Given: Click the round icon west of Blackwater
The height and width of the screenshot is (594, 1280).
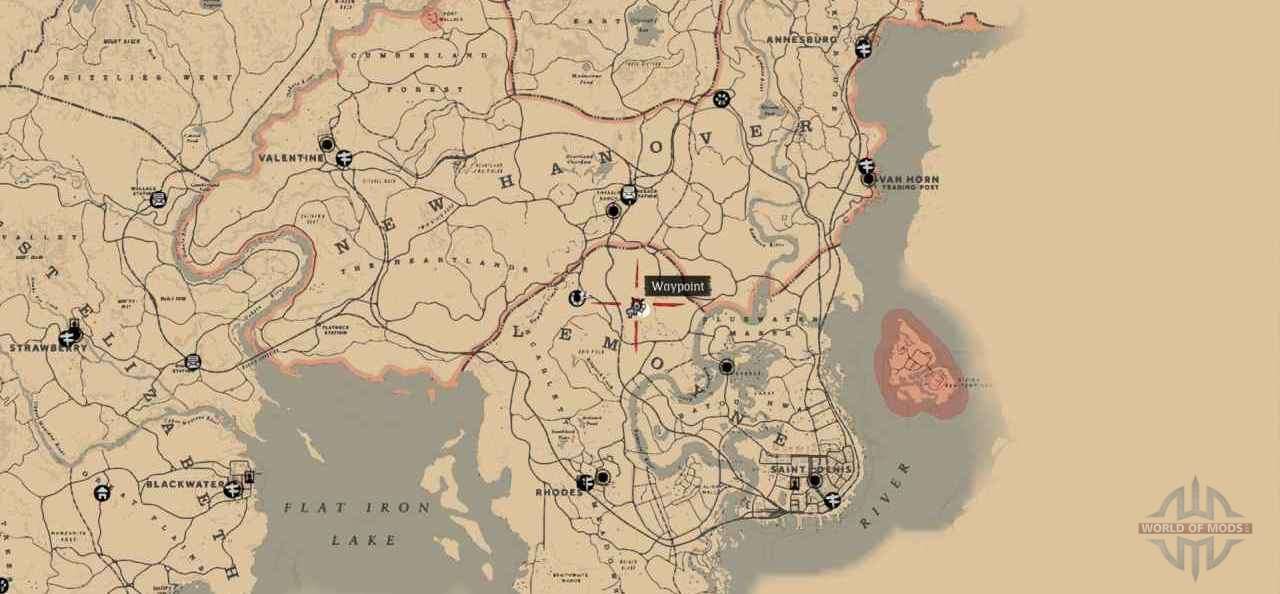Looking at the screenshot, I should pos(101,492).
